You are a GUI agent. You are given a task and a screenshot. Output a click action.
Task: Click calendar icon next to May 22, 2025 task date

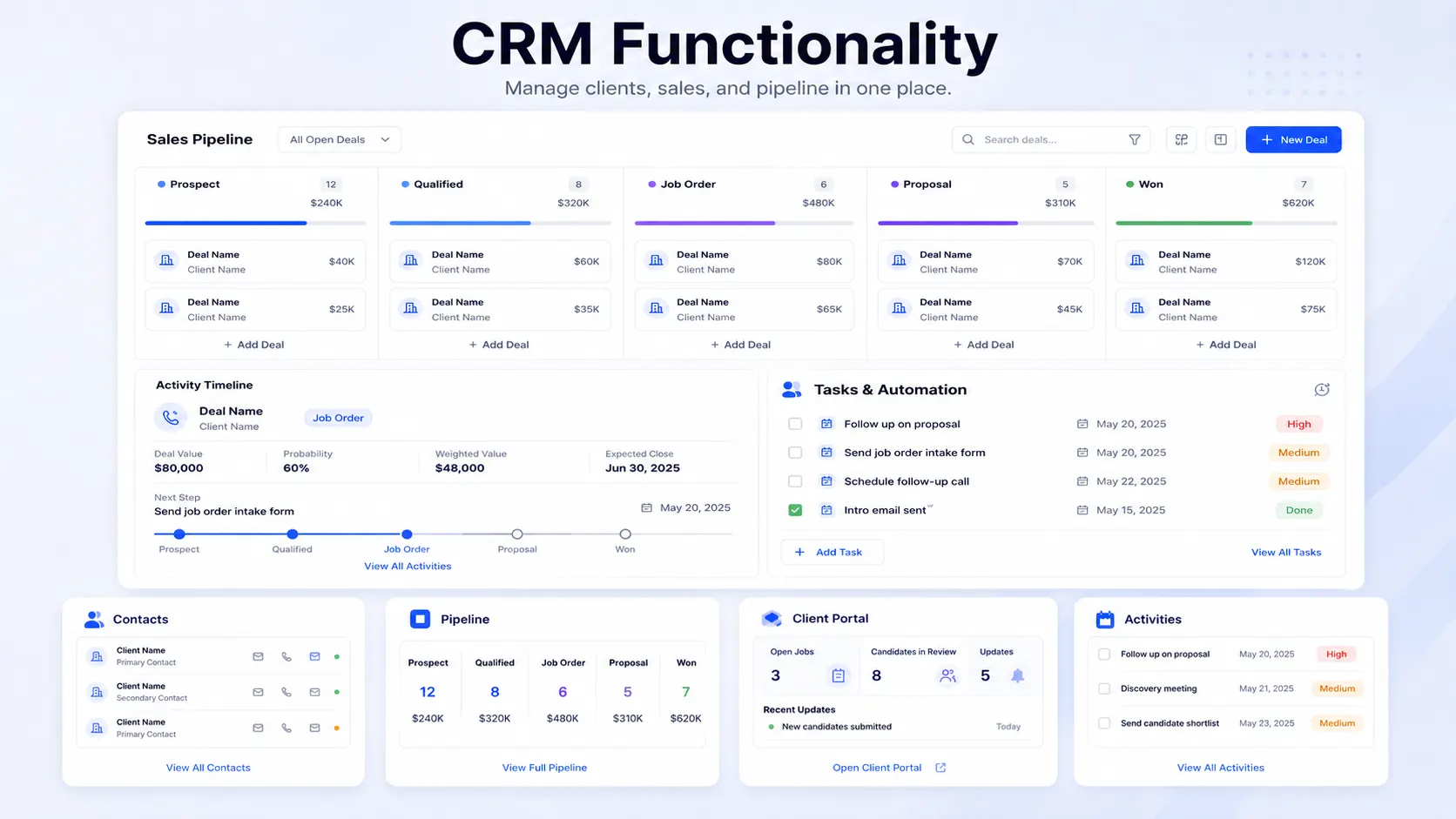pyautogui.click(x=1082, y=481)
